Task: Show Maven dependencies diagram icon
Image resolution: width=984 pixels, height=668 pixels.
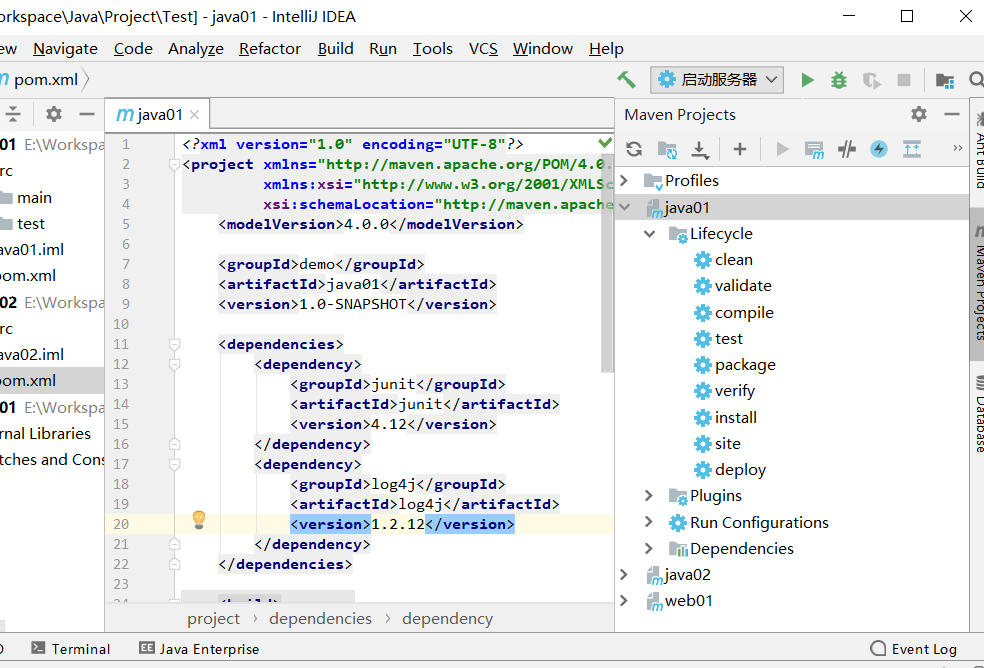Action: coord(912,149)
